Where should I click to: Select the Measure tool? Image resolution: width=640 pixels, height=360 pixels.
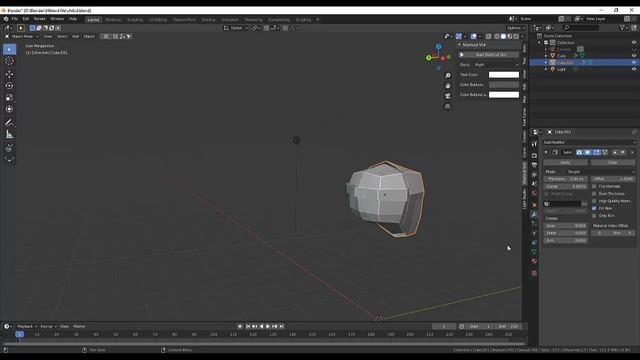9,134
